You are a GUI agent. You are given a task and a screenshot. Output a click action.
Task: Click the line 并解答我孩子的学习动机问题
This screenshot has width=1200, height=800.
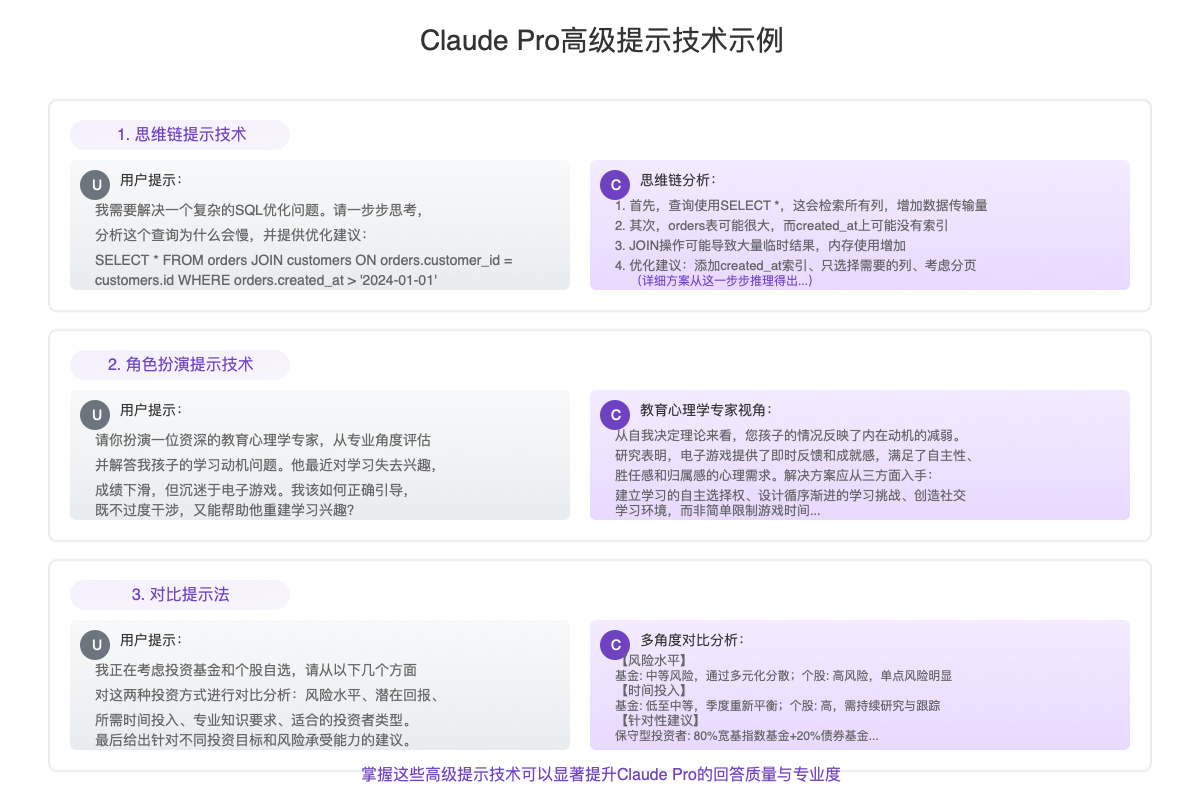pyautogui.click(x=266, y=465)
